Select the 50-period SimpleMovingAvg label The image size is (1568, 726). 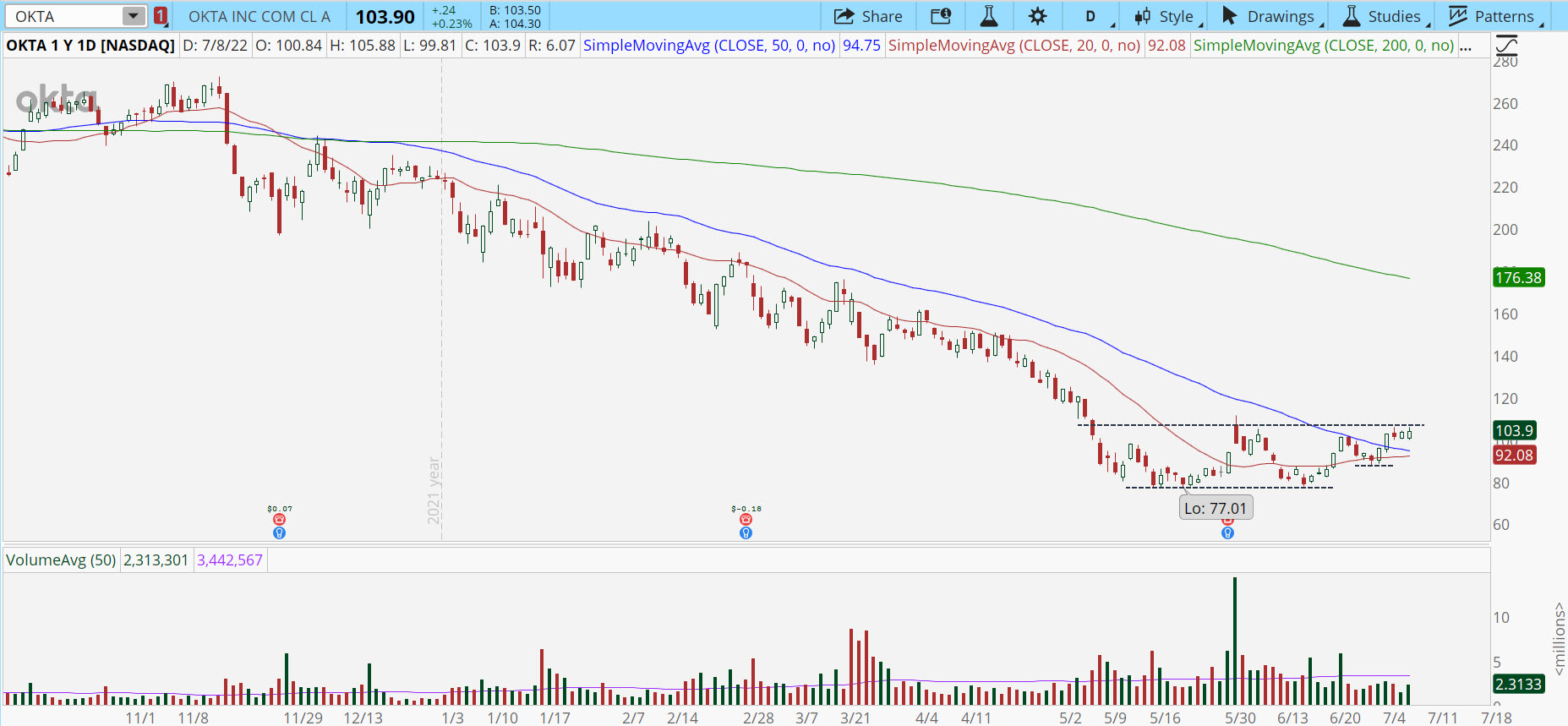point(708,46)
